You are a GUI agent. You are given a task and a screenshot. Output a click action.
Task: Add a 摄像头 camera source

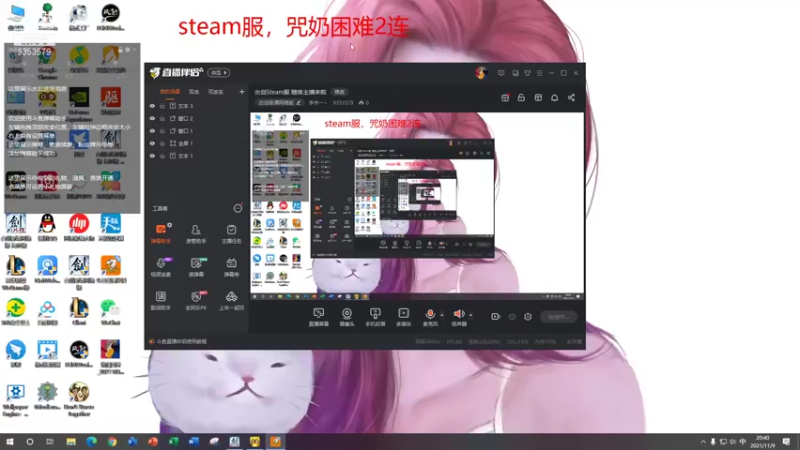click(x=347, y=317)
